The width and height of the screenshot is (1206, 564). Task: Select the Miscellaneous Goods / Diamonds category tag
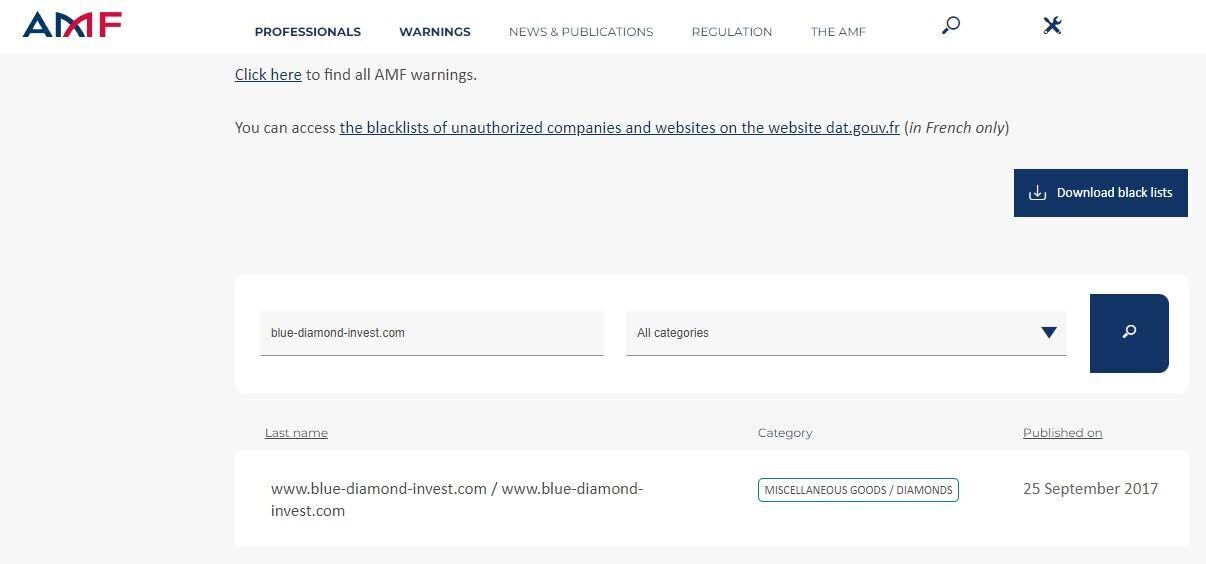(858, 490)
